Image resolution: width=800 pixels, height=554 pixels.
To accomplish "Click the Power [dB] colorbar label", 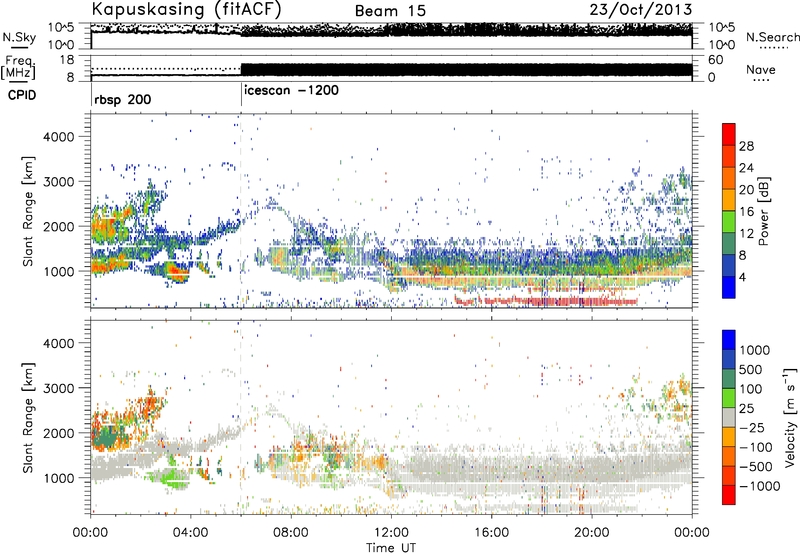I will 764,211.
